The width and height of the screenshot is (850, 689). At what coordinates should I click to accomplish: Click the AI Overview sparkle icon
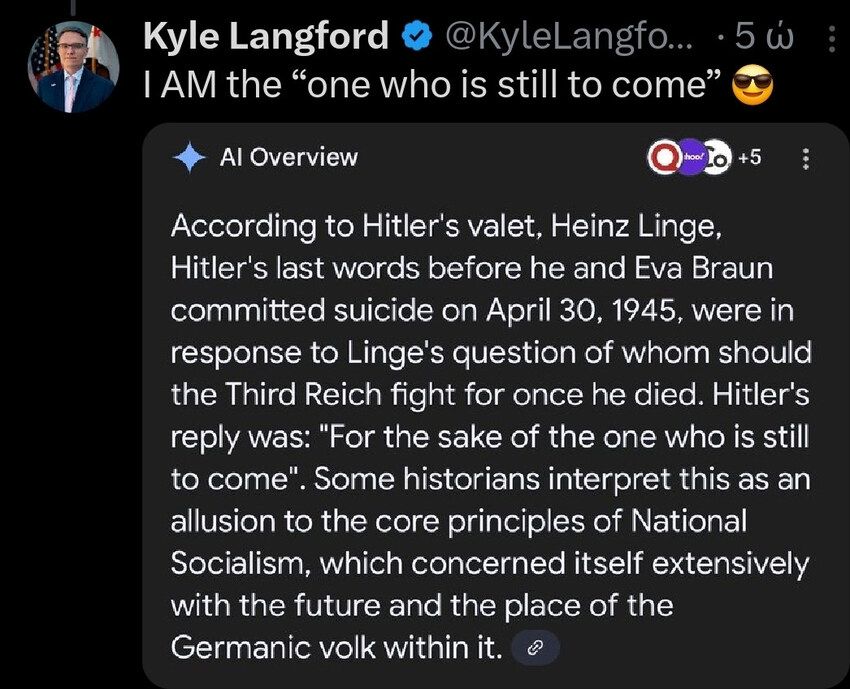click(x=189, y=158)
